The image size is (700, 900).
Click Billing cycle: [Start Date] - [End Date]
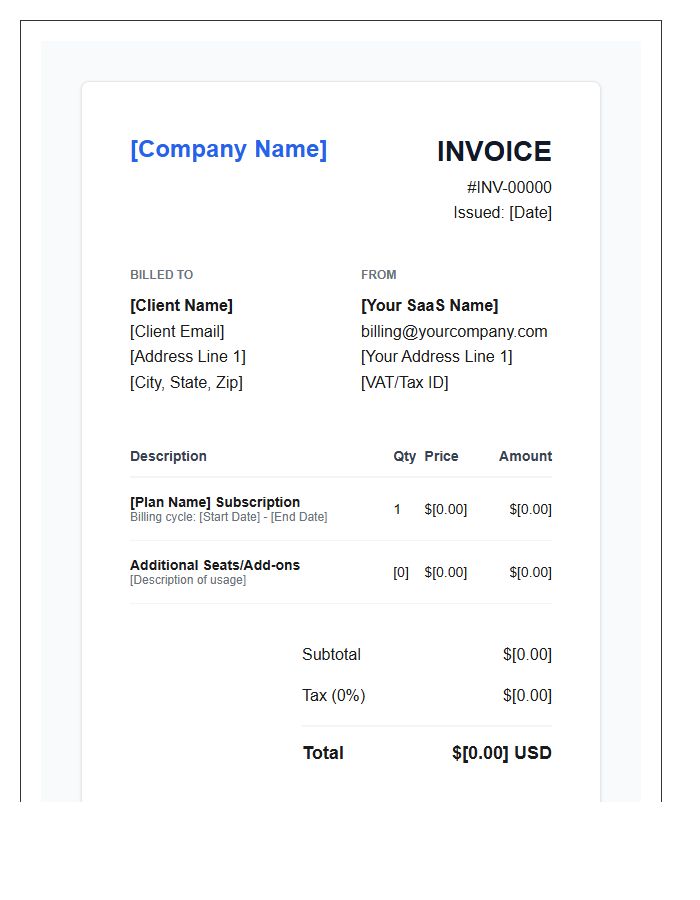click(x=228, y=517)
